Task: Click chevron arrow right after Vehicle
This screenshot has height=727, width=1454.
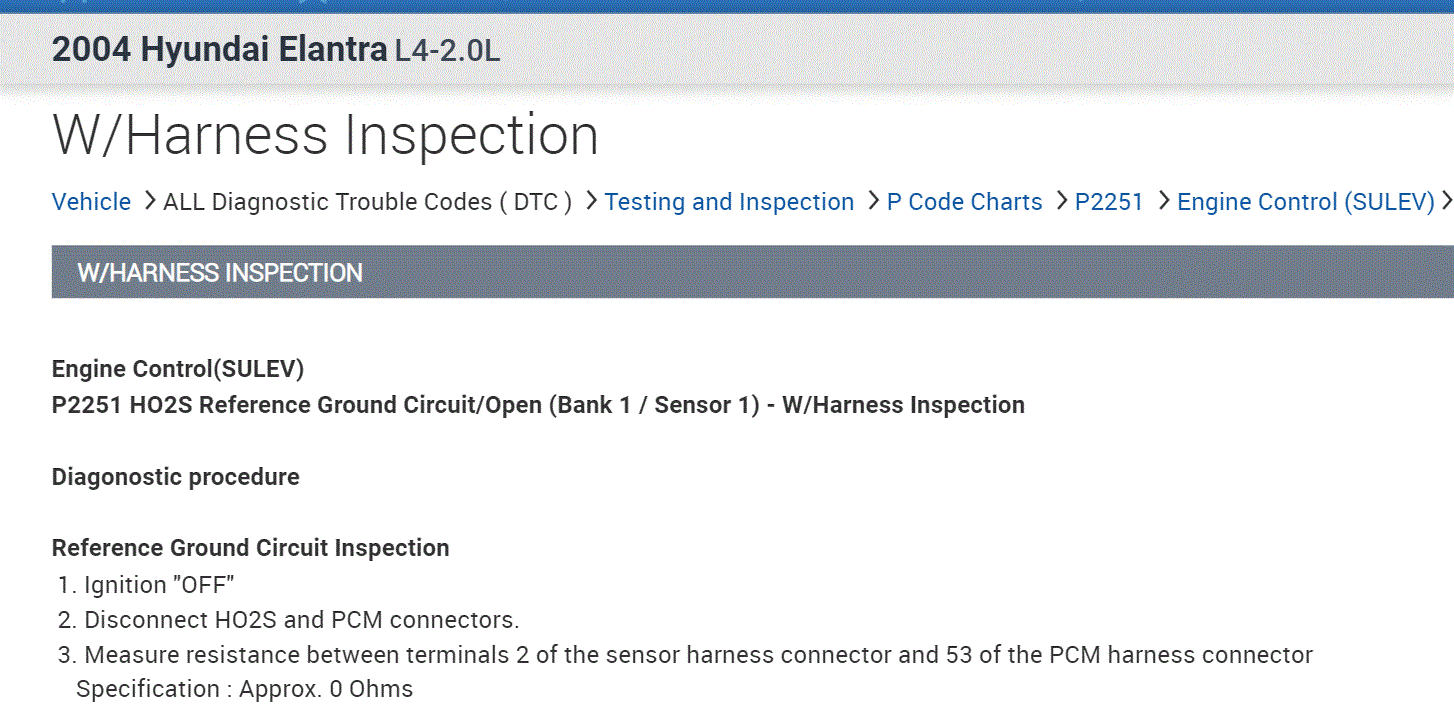Action: 148,202
